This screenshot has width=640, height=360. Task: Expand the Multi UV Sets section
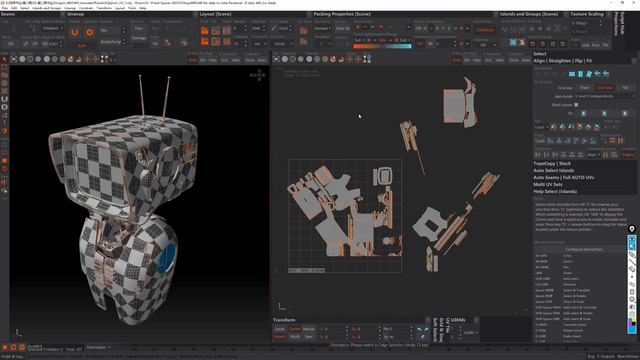point(547,184)
